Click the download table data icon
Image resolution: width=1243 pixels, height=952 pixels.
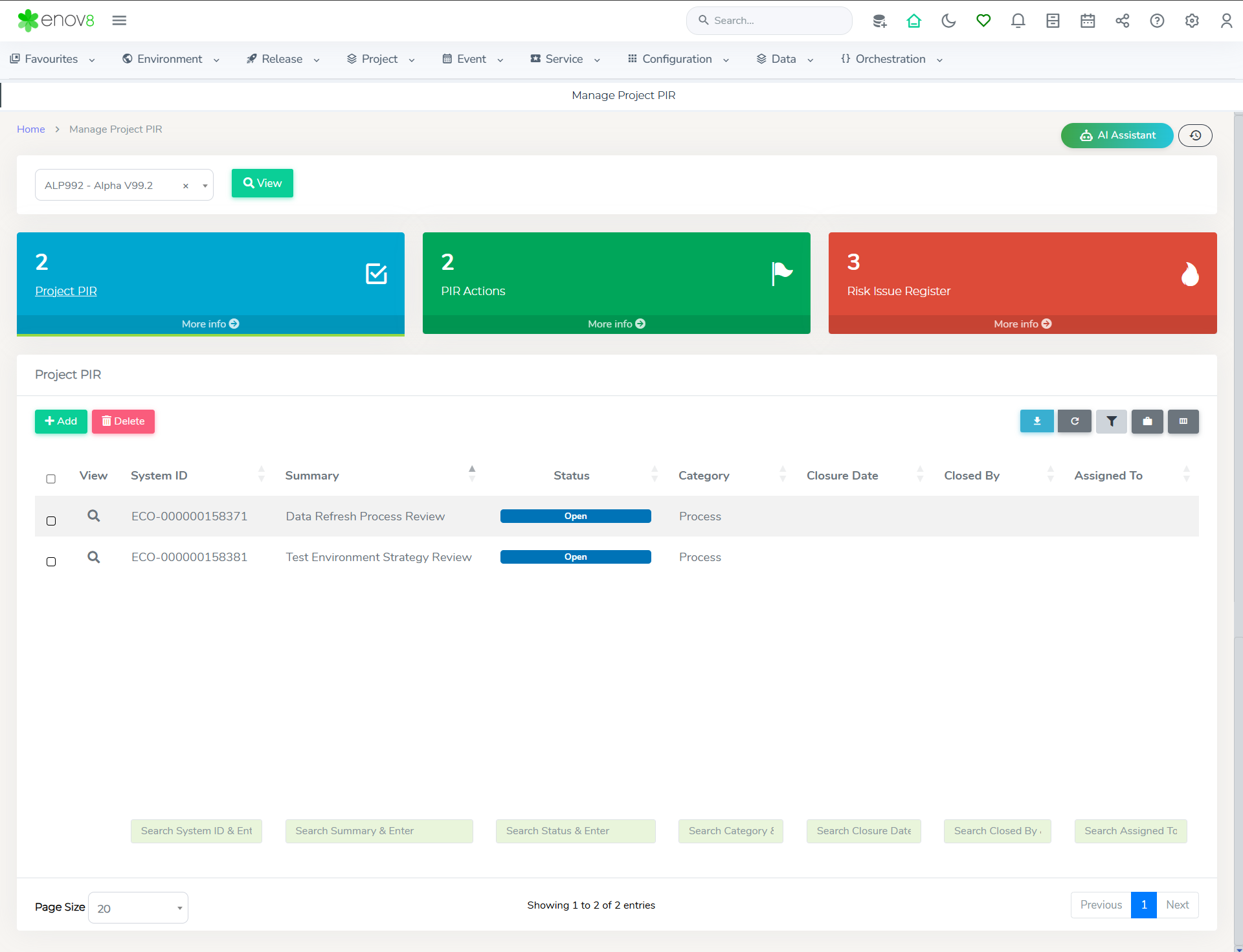1036,421
